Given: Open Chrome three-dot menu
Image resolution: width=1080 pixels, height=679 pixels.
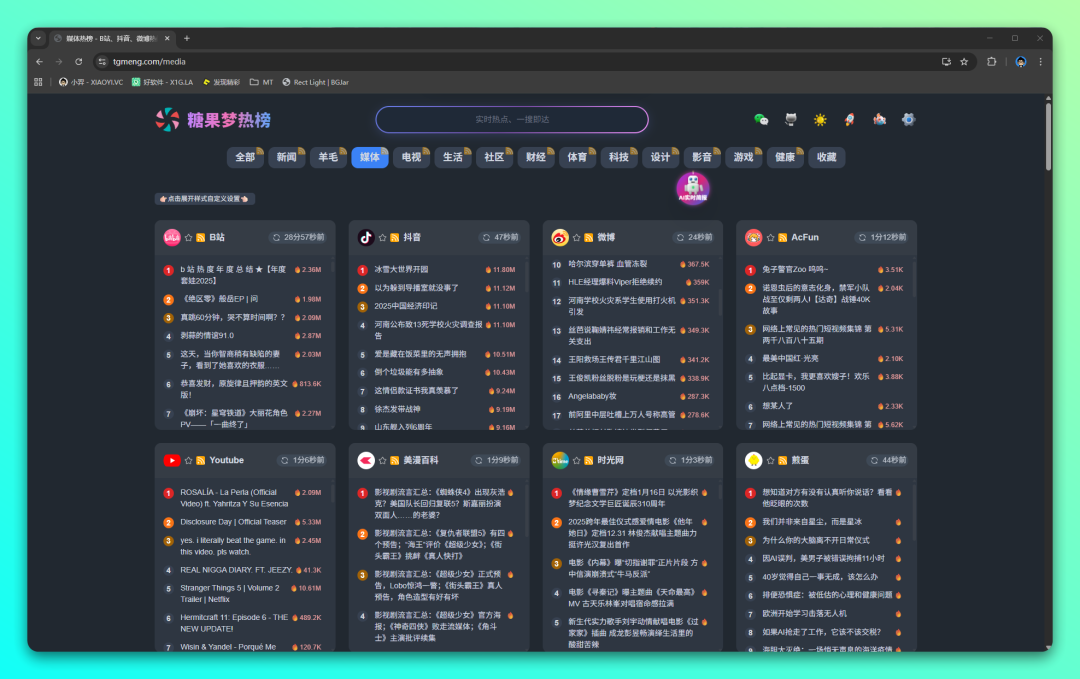Looking at the screenshot, I should point(1040,62).
